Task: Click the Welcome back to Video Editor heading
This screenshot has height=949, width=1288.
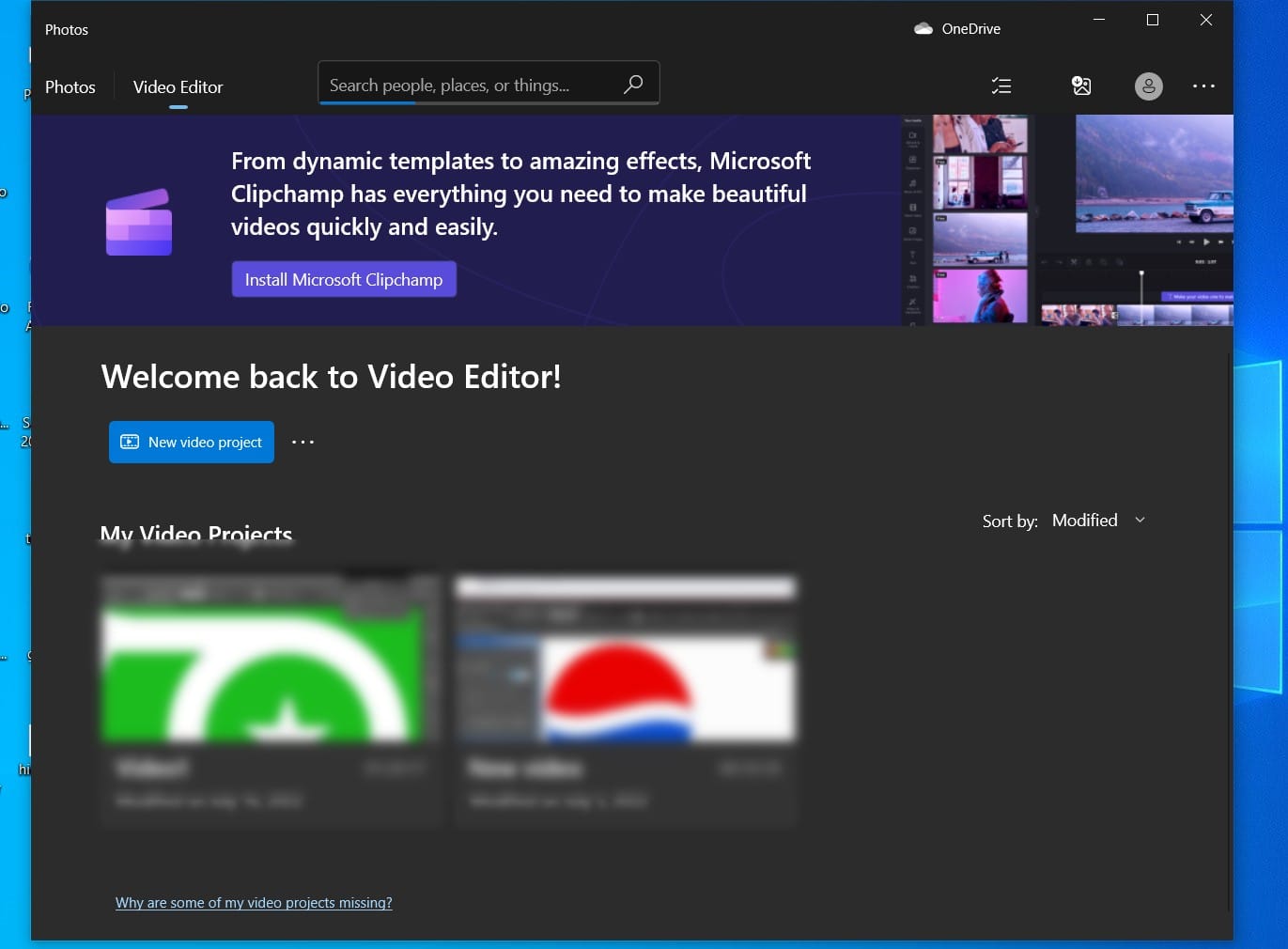Action: 331,377
